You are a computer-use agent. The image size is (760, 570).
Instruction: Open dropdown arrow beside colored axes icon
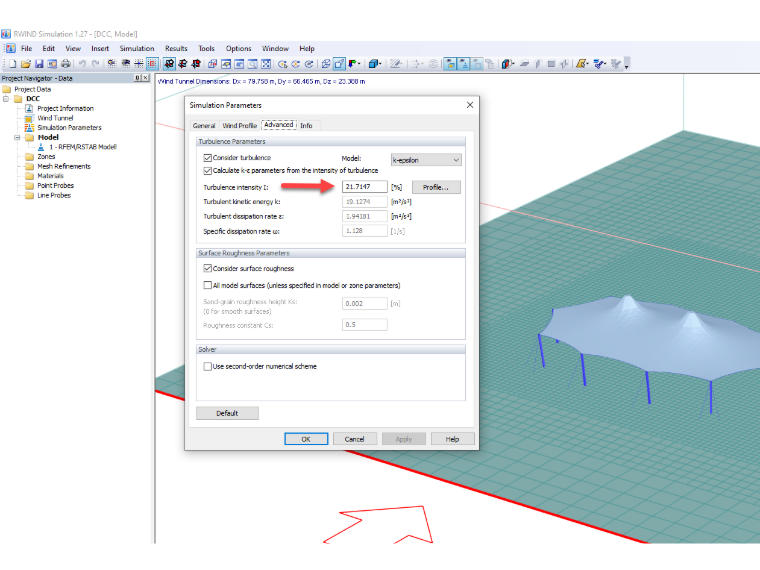[359, 63]
